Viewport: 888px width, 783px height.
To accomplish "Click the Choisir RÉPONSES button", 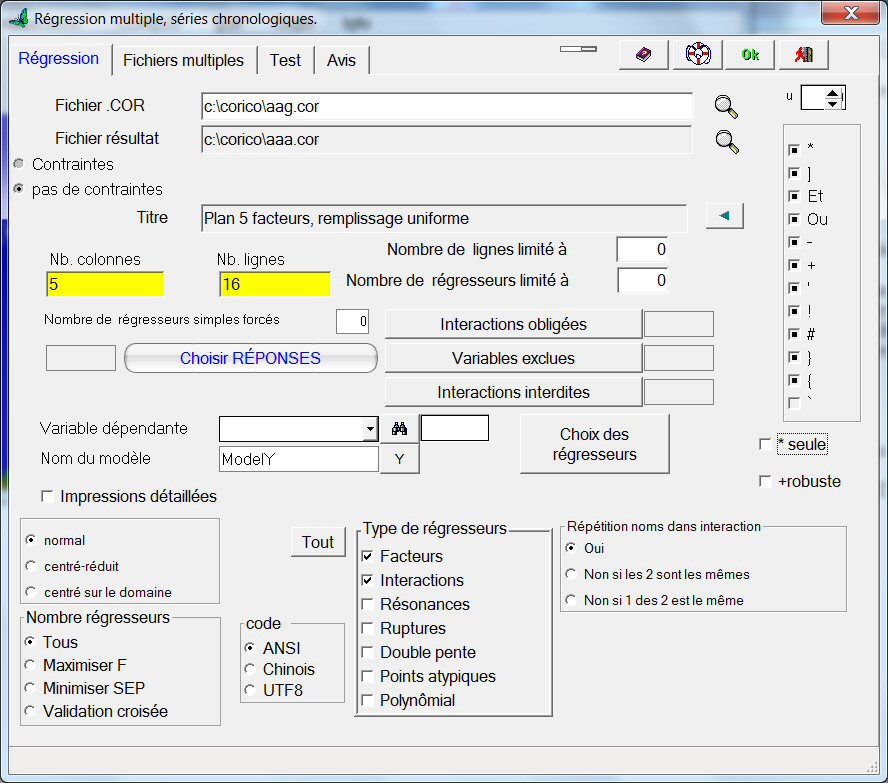I will (x=250, y=358).
